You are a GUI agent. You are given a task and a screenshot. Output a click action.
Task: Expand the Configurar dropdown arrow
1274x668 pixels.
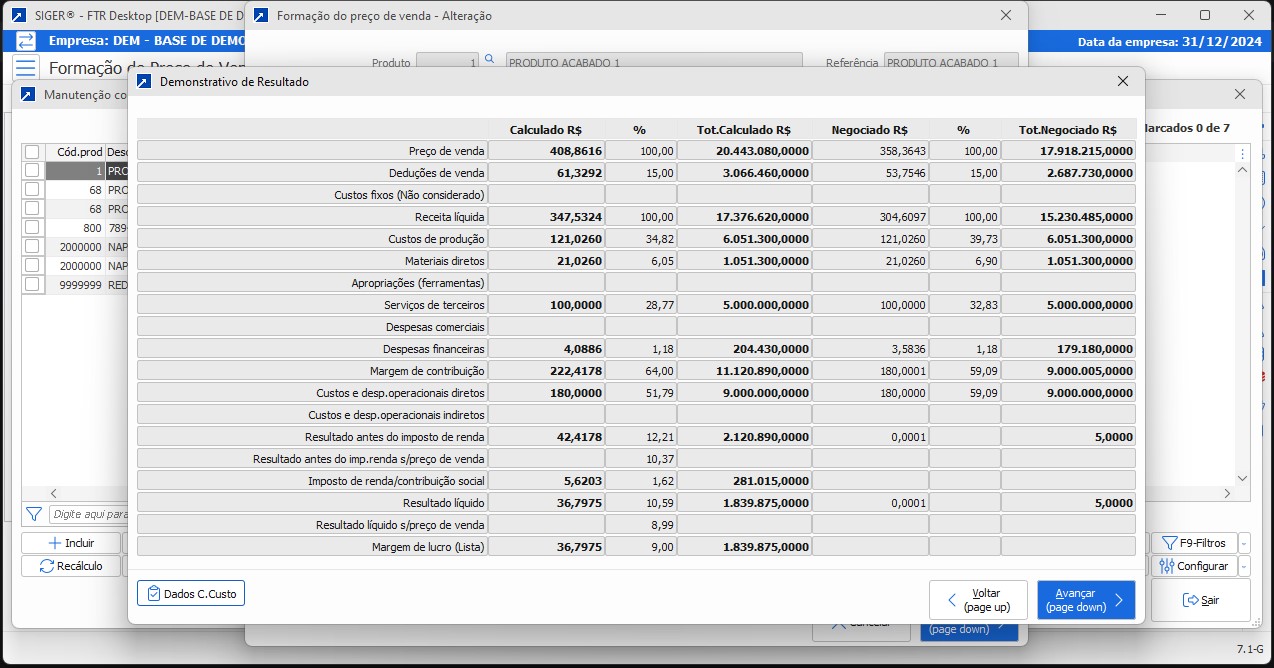coord(1244,566)
